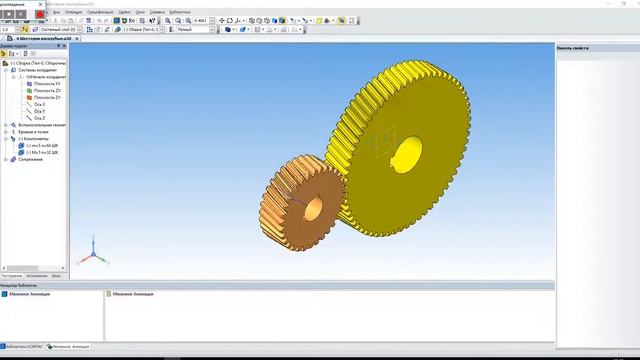Select Ось Y in the tree
The height and width of the screenshot is (360, 640).
coord(40,111)
